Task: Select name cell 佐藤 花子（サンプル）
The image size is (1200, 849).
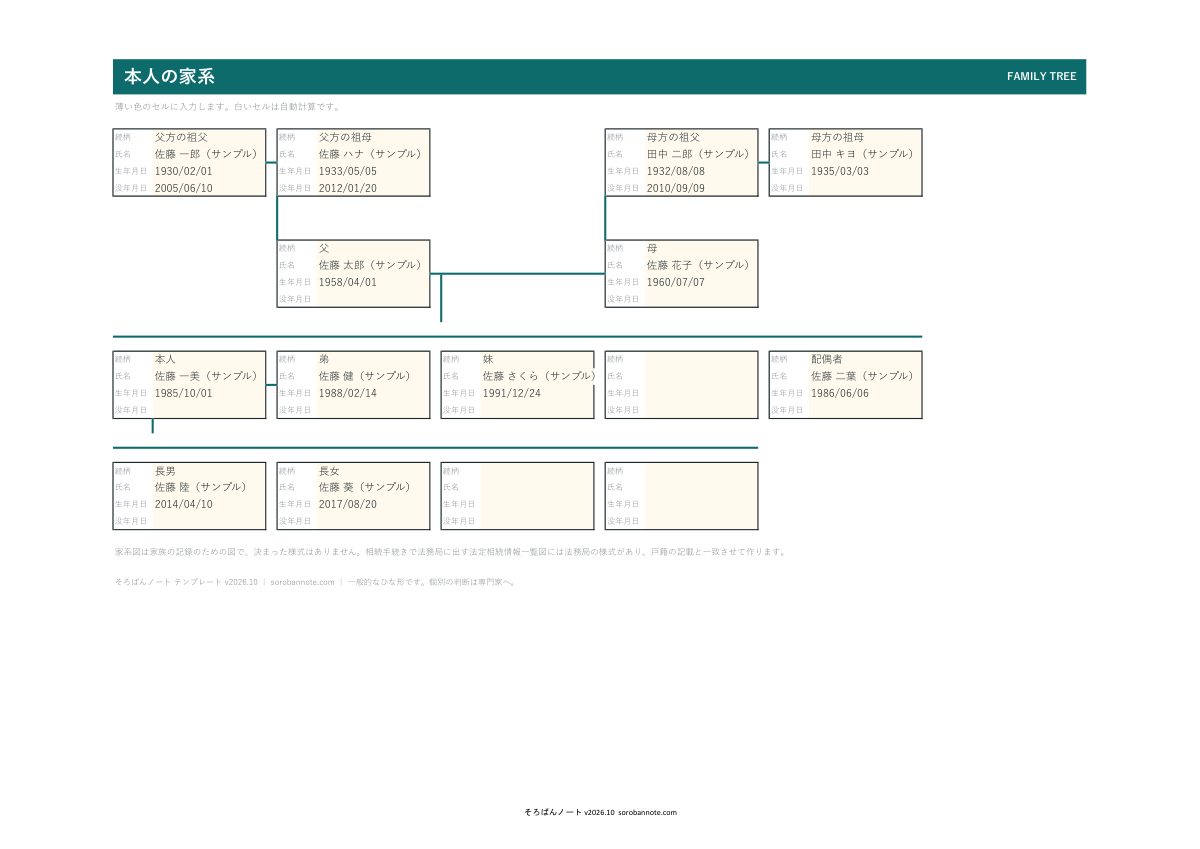Action: tap(701, 265)
